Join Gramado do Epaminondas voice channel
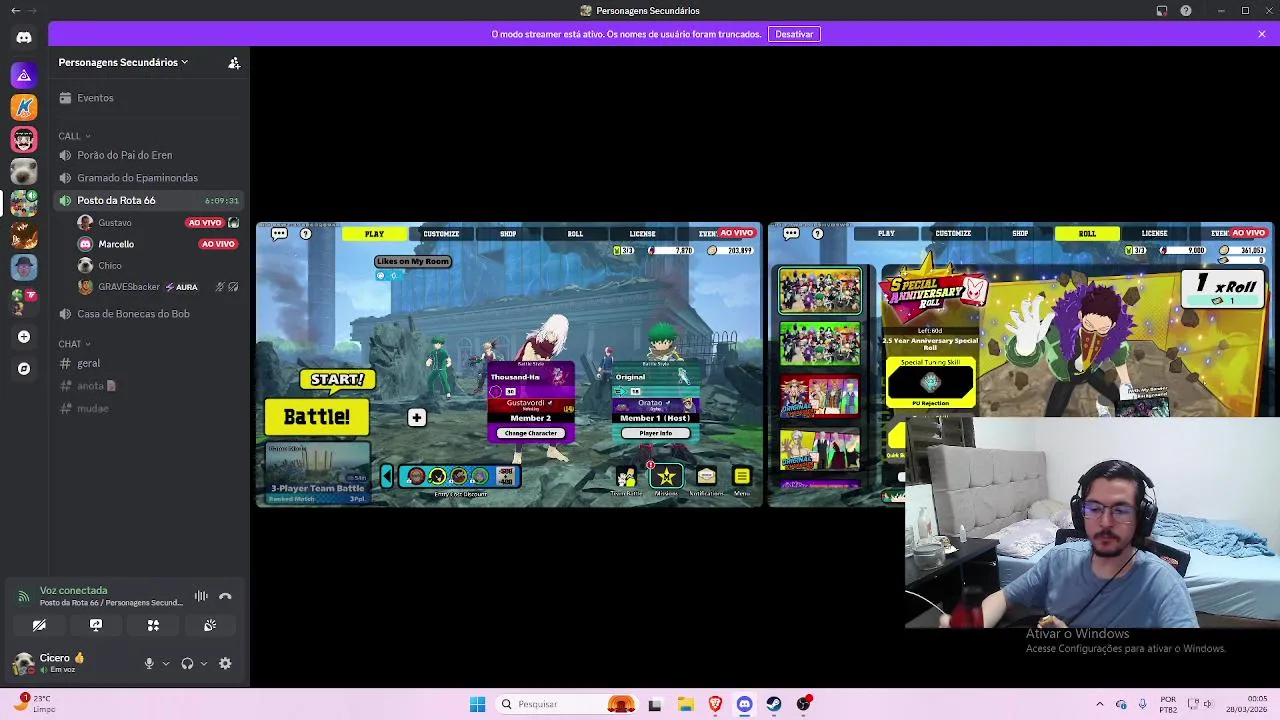 click(x=150, y=178)
